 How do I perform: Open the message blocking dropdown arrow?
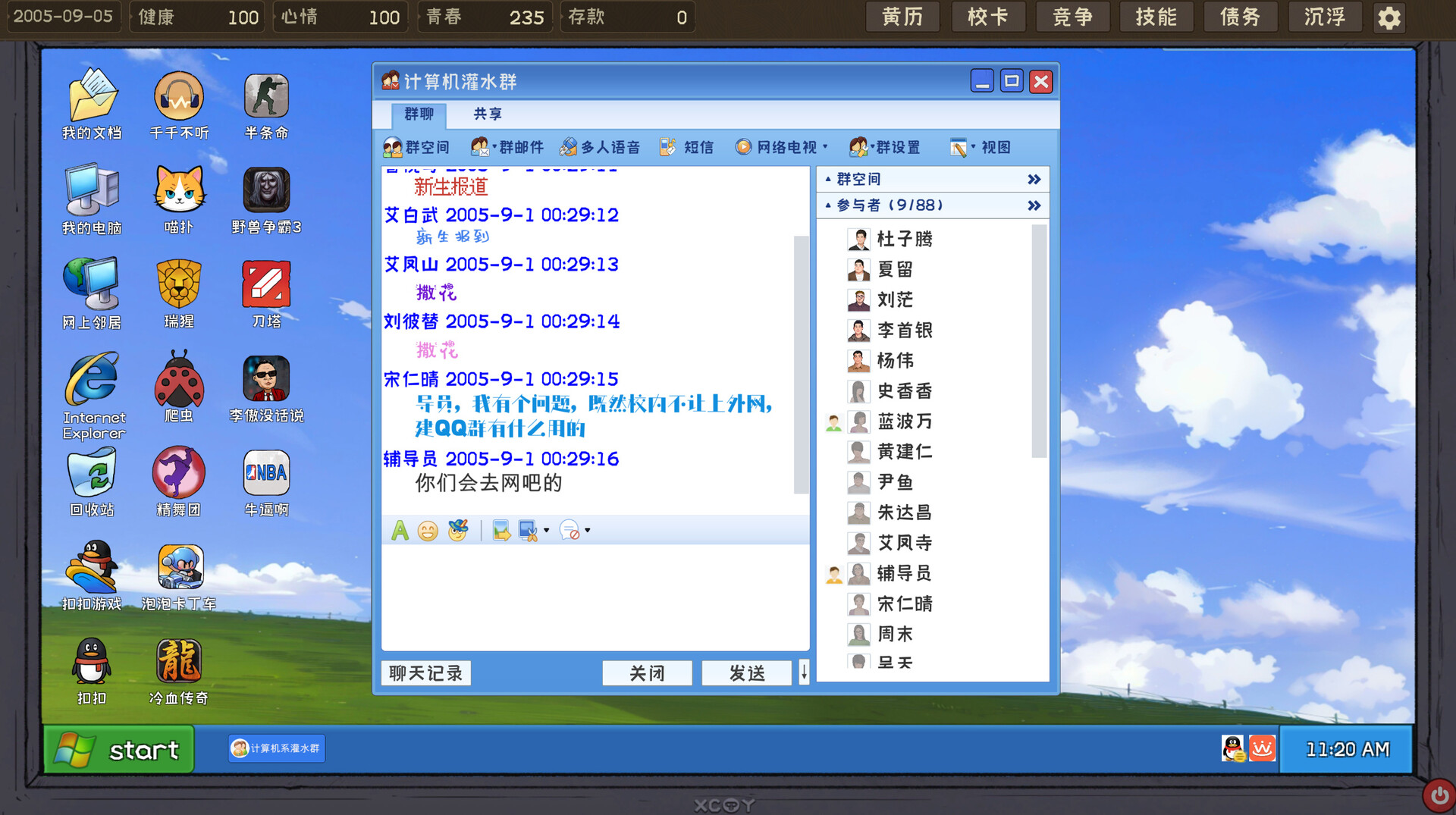point(588,531)
